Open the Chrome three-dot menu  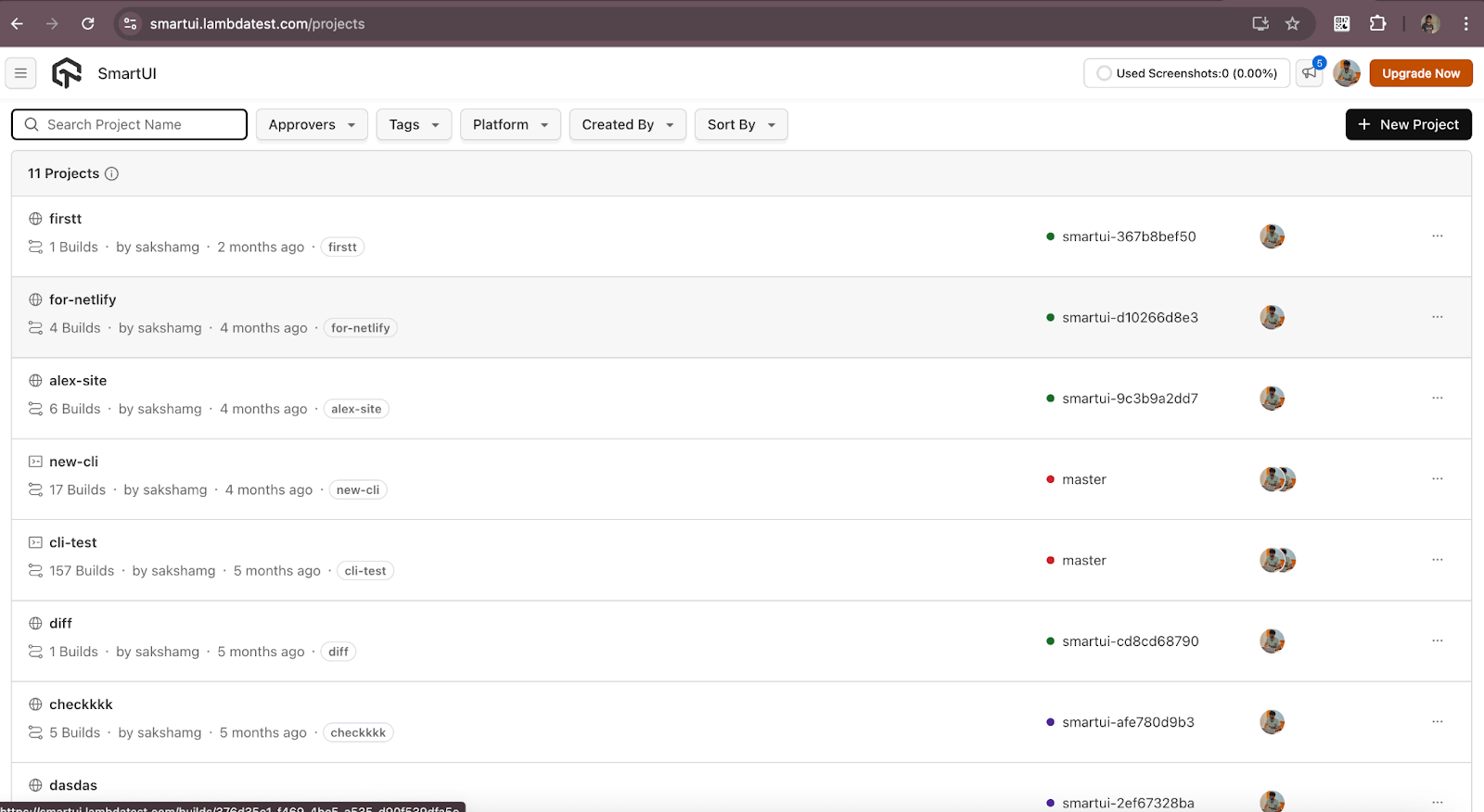[1465, 24]
